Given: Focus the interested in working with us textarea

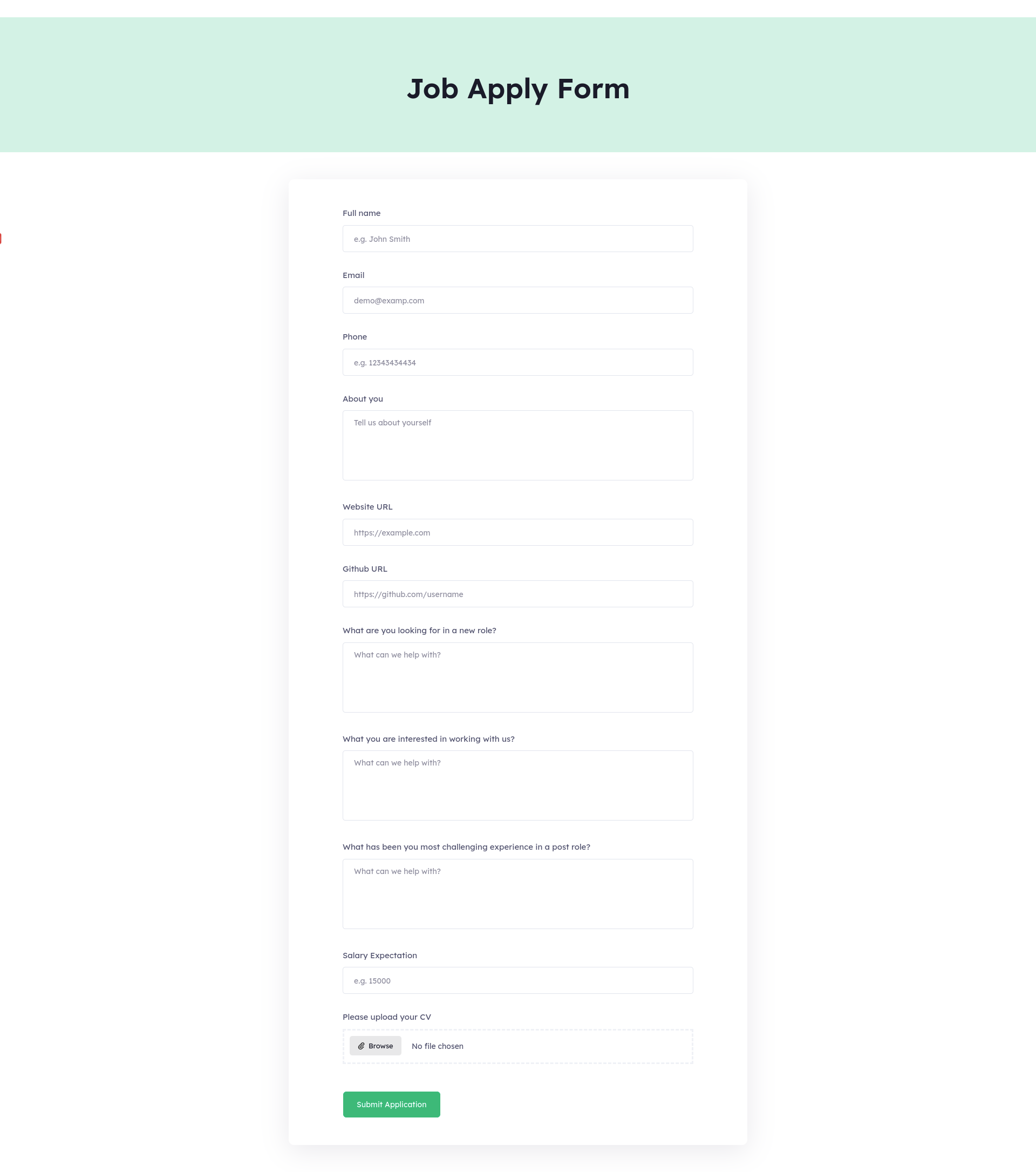Looking at the screenshot, I should [x=517, y=785].
